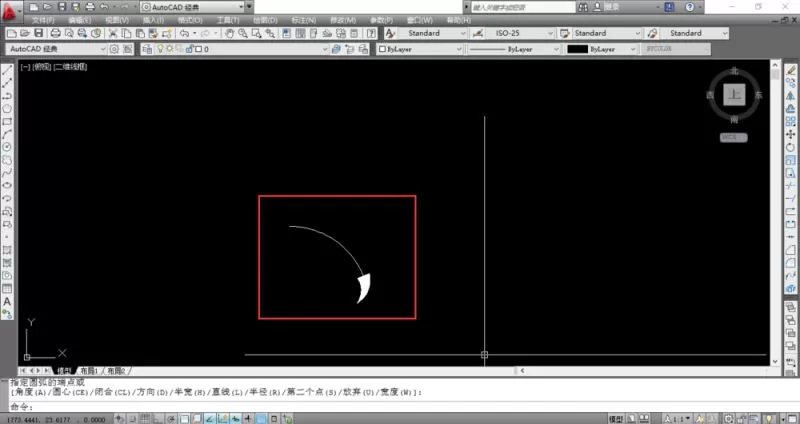Select the Spline tool in draw toolbar
Viewport: 800px width, 424px height.
click(x=7, y=172)
